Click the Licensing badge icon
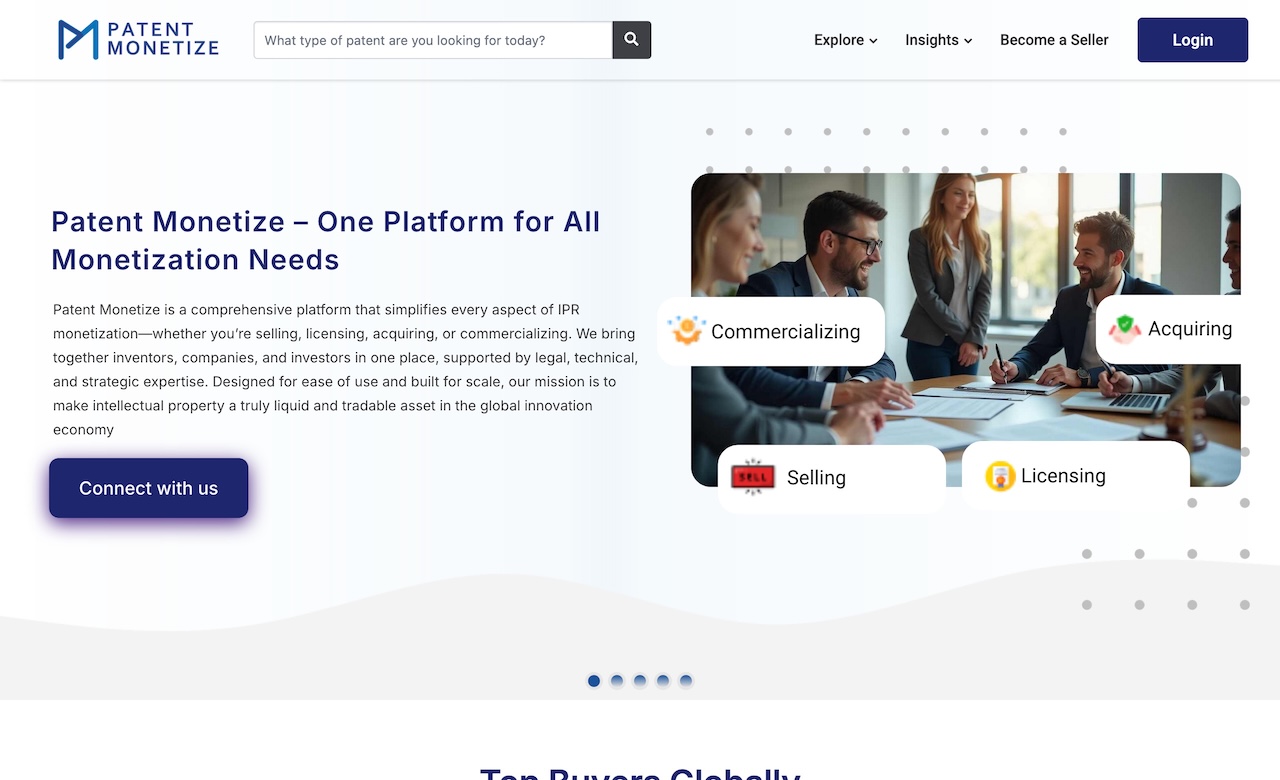1280x780 pixels. (x=1001, y=476)
